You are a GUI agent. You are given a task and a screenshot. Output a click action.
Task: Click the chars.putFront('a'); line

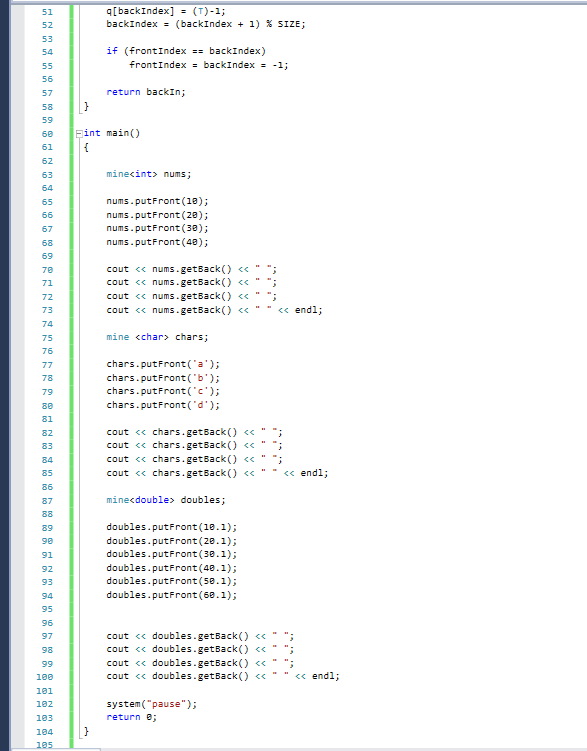click(x=163, y=364)
